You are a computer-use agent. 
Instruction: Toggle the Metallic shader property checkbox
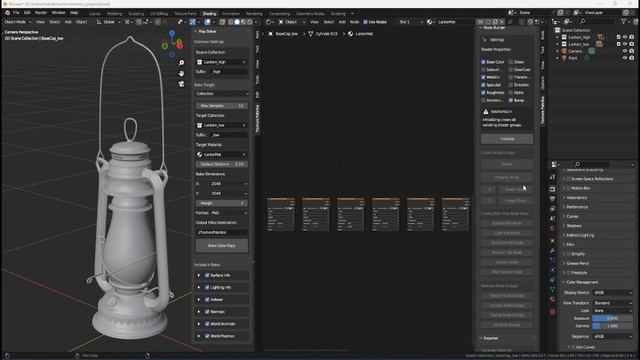[483, 77]
